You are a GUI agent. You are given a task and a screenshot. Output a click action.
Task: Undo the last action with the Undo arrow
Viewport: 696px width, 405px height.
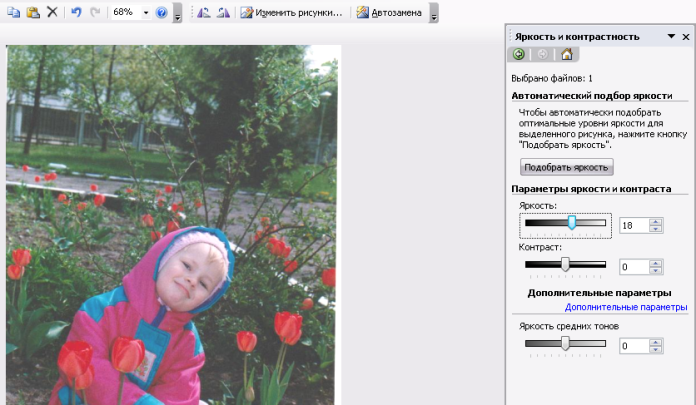pos(76,12)
